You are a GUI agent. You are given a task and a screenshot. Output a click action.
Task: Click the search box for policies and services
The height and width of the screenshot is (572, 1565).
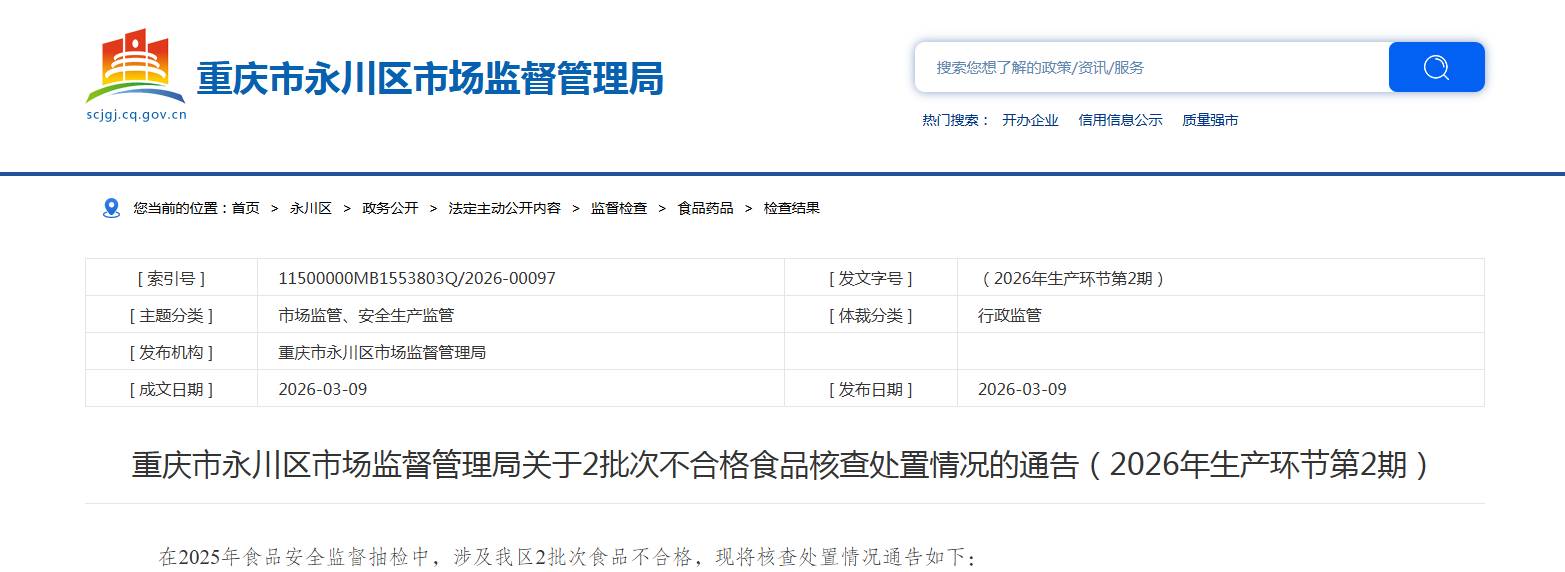[x=1150, y=67]
